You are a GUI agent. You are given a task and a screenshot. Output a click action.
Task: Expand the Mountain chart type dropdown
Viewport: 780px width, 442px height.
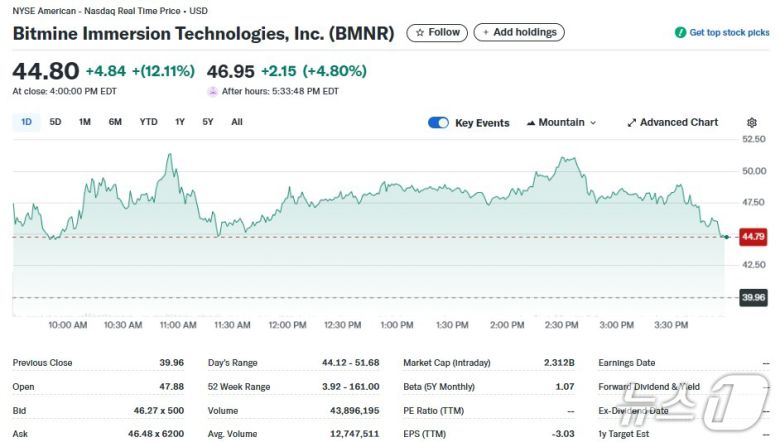(592, 123)
